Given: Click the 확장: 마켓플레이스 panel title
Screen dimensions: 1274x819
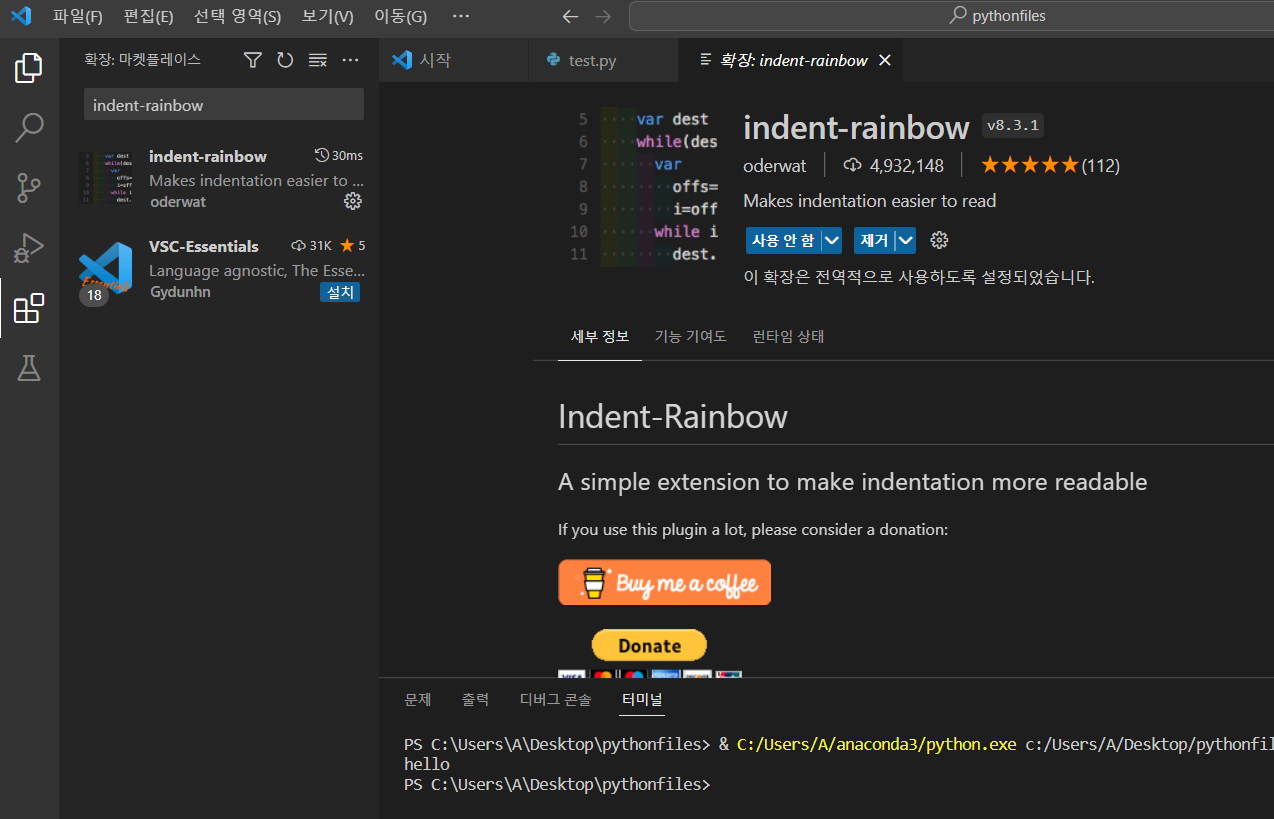Looking at the screenshot, I should 142,60.
